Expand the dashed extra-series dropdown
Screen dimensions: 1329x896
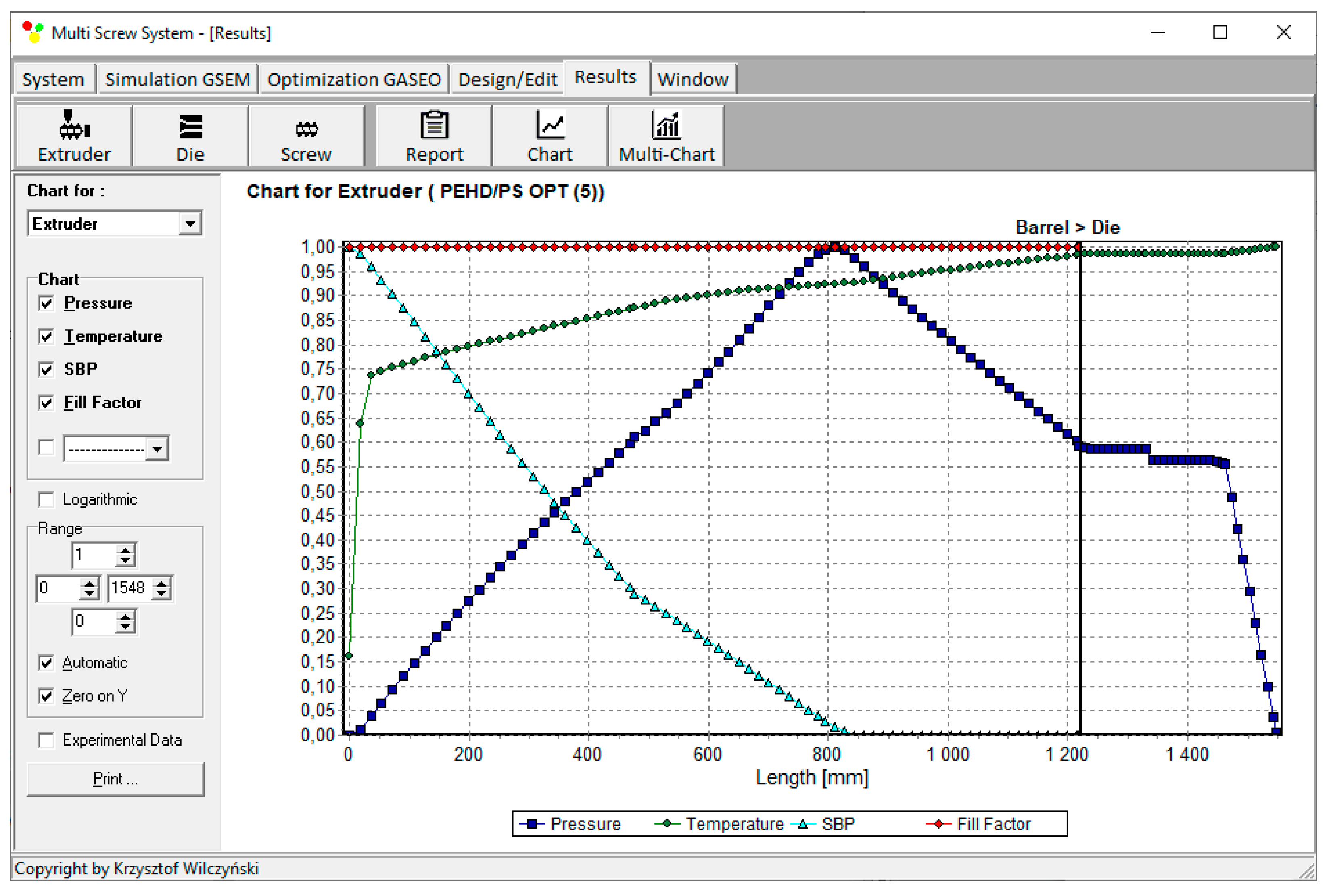(x=157, y=449)
